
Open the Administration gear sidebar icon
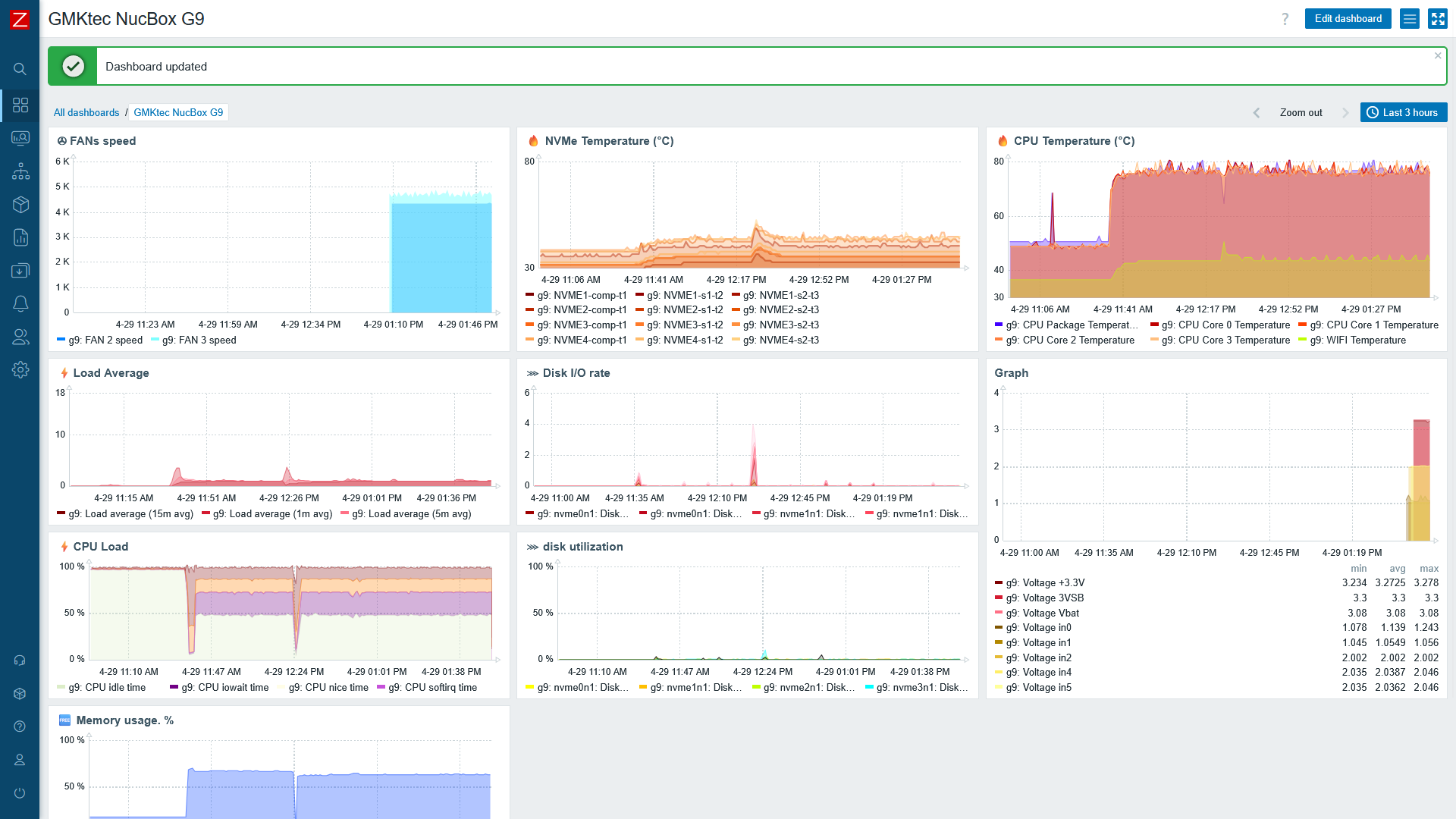(20, 370)
